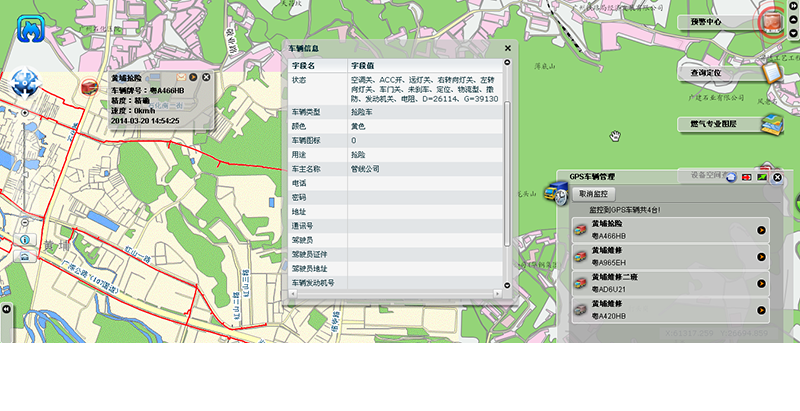
Task: Close the 车辆信息 dialog
Action: click(507, 48)
